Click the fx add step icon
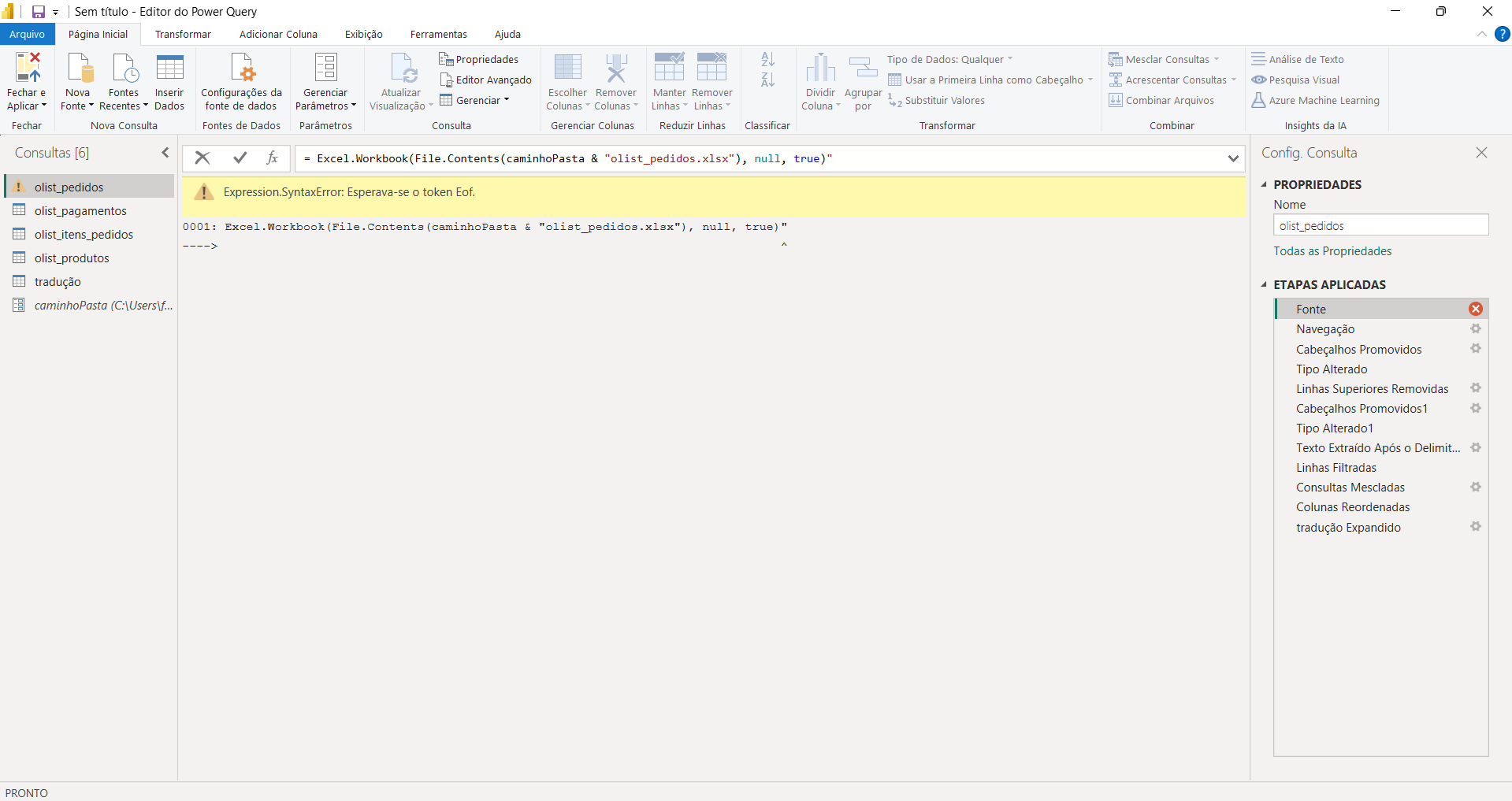The image size is (1512, 801). pos(273,158)
